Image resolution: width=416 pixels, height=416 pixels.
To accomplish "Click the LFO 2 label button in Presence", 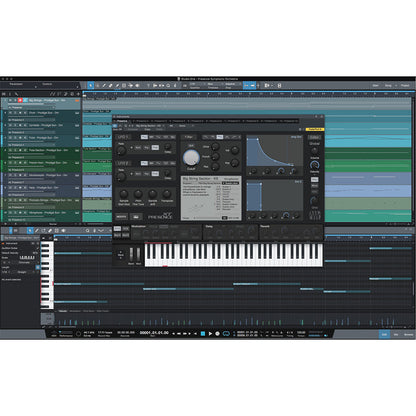I will [x=123, y=163].
